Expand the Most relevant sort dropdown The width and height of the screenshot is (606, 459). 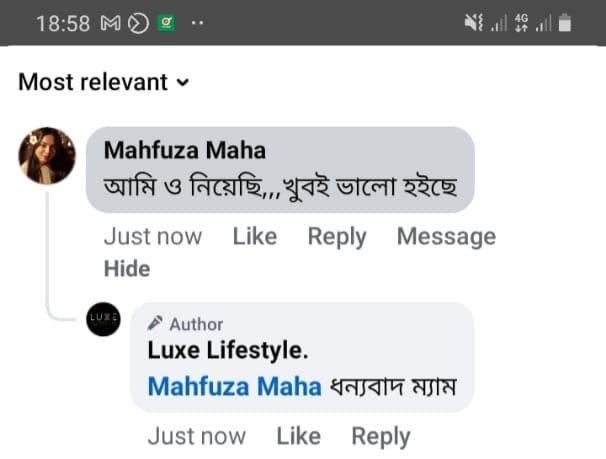103,82
